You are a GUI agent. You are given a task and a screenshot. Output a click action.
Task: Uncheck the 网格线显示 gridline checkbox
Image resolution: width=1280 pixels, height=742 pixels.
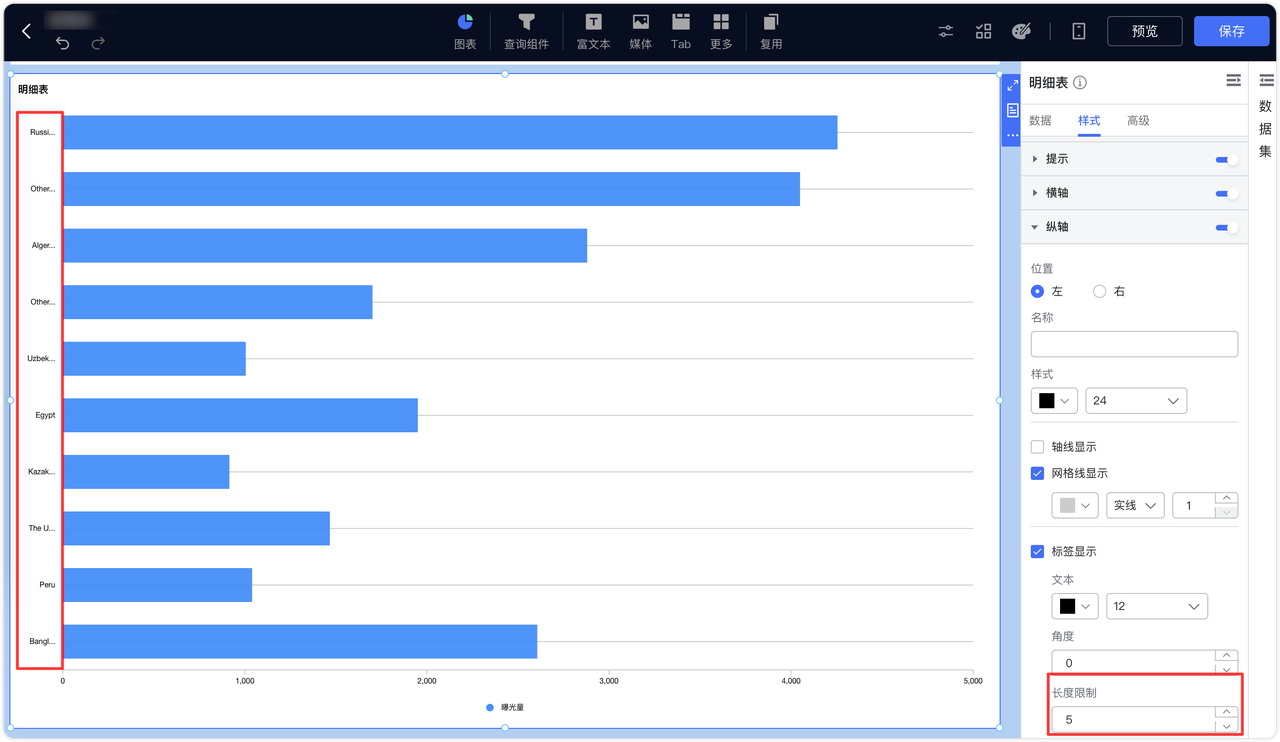(1037, 473)
